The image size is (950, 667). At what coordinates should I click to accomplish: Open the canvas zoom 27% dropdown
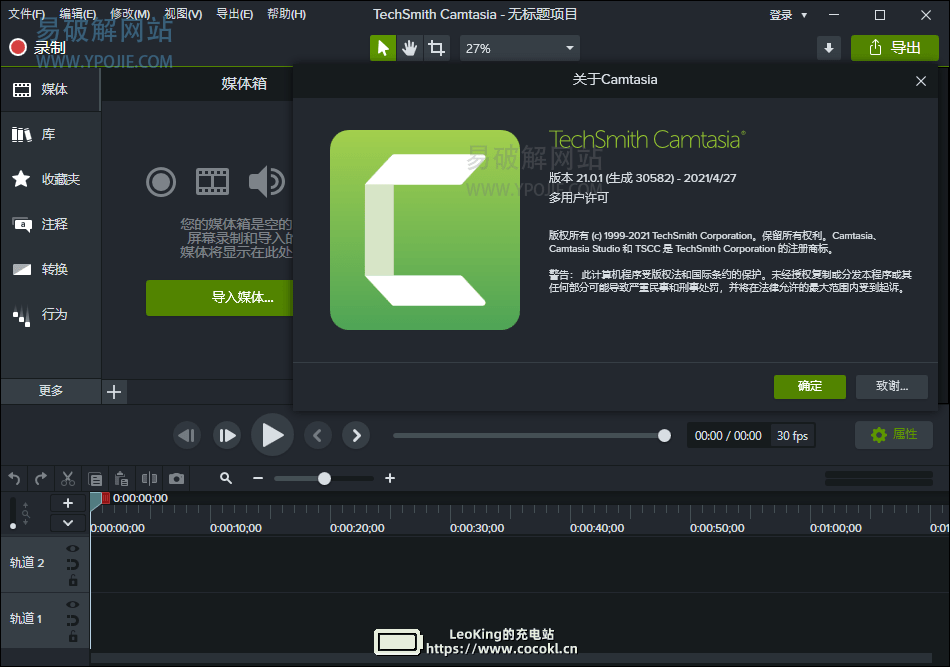[x=520, y=48]
